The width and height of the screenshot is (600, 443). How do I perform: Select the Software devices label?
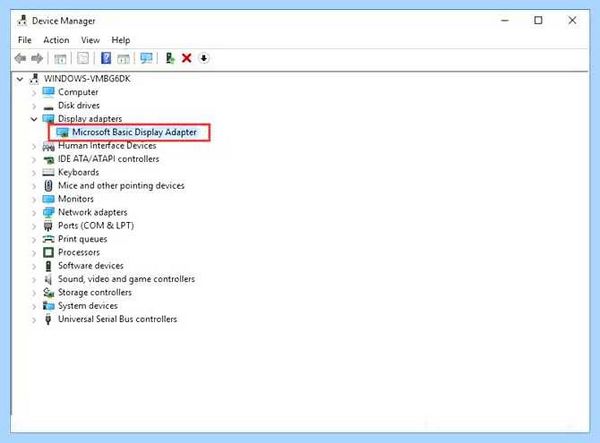[91, 266]
